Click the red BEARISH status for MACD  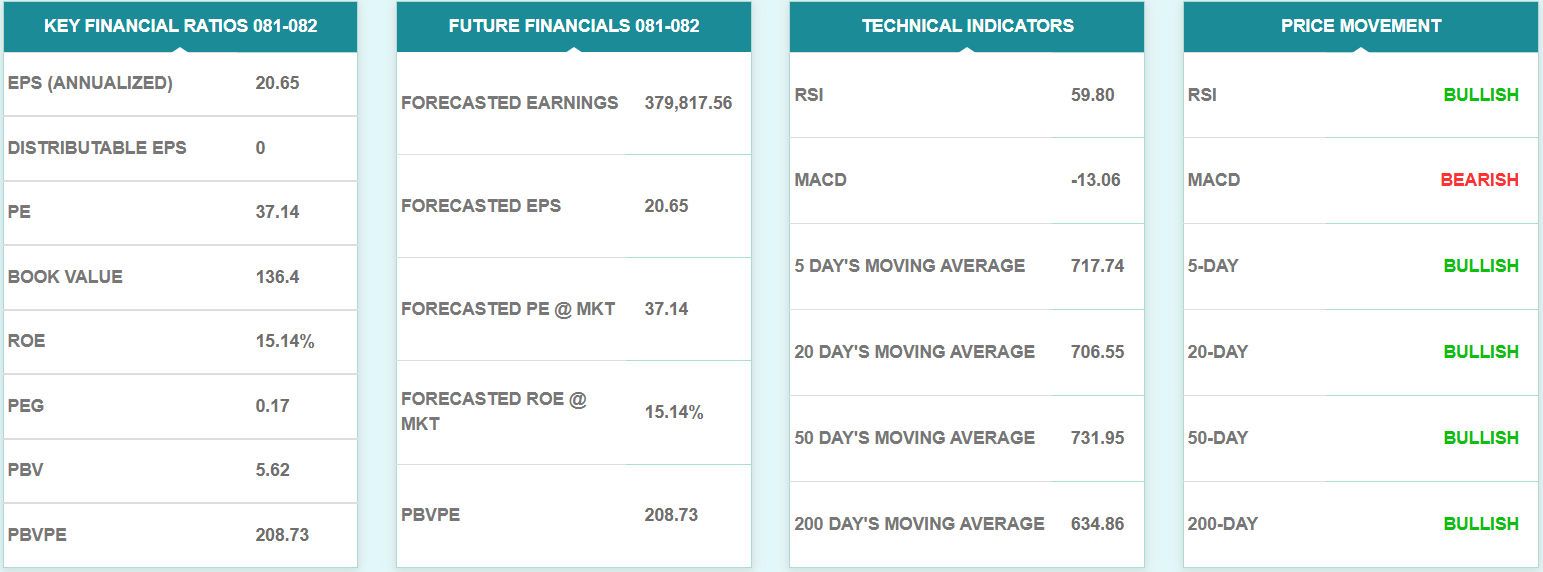pos(1479,180)
